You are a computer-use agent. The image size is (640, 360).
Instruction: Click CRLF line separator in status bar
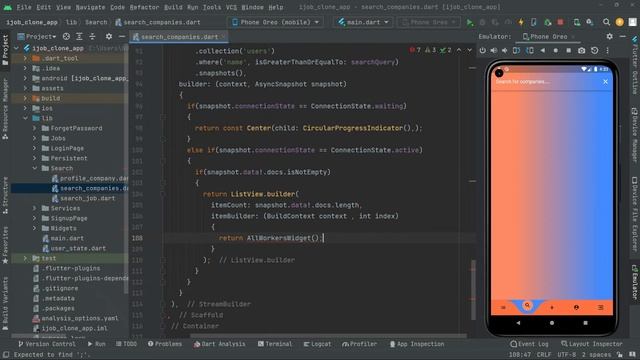(x=543, y=355)
